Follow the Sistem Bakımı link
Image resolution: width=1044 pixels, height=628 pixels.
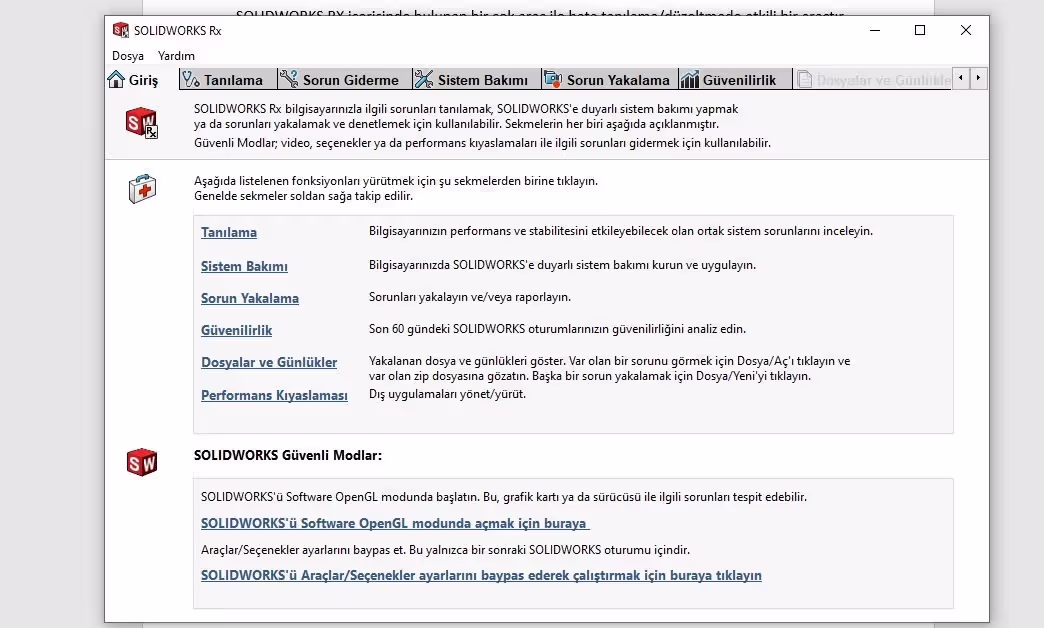coord(244,266)
